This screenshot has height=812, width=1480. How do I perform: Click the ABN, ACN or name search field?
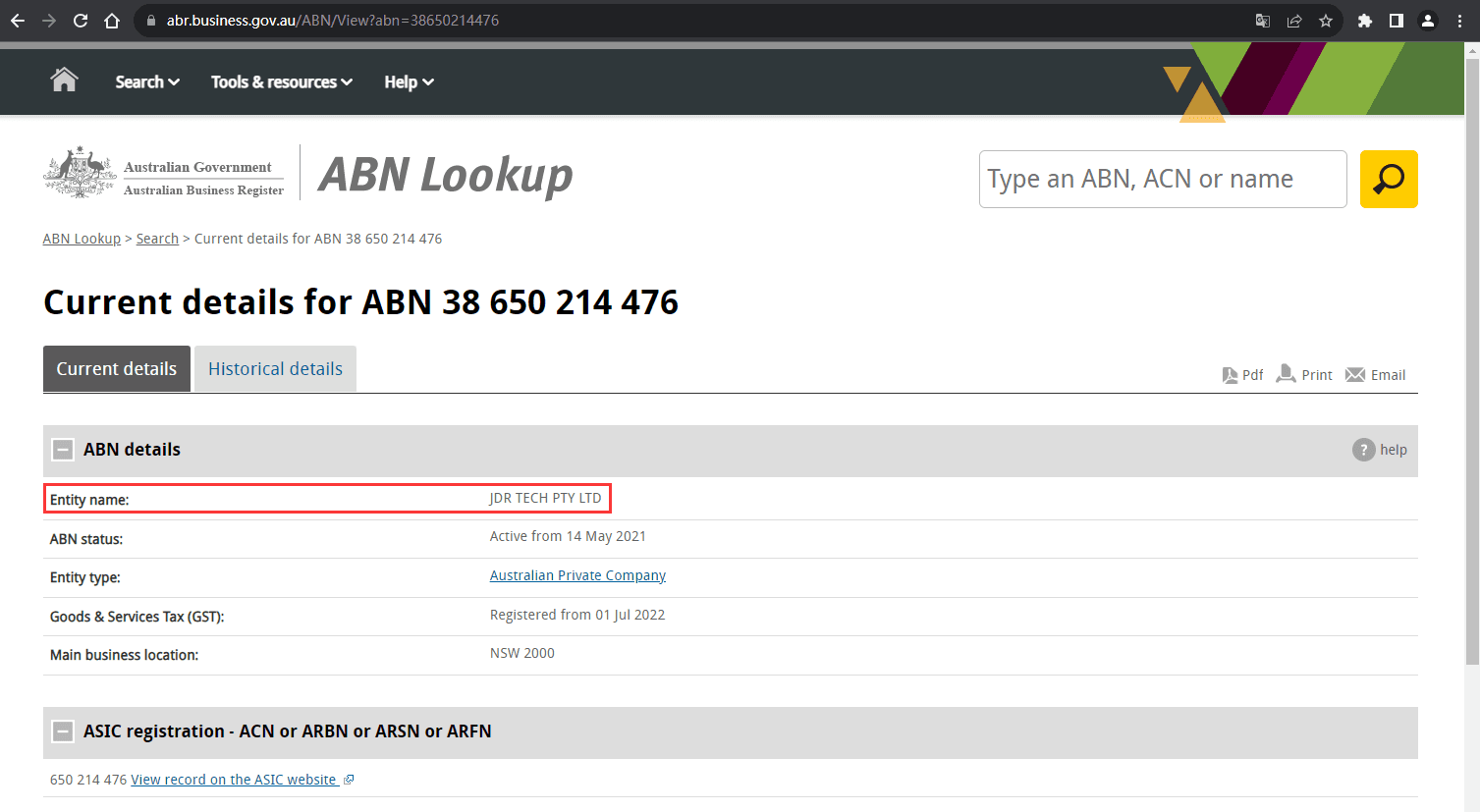[1163, 179]
